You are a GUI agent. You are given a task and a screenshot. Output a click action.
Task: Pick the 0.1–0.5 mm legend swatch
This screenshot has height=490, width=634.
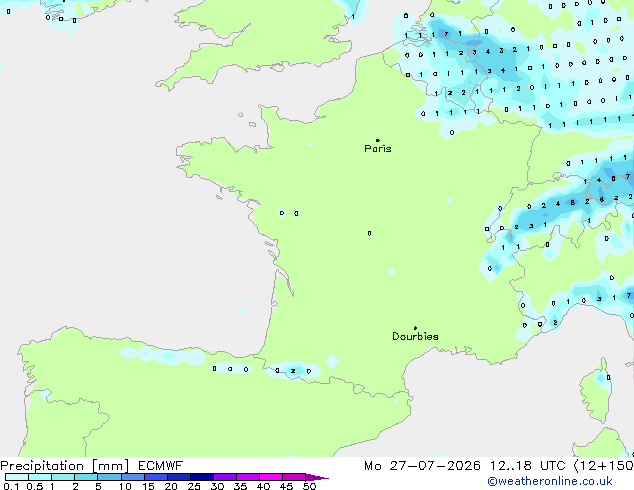tap(17, 477)
